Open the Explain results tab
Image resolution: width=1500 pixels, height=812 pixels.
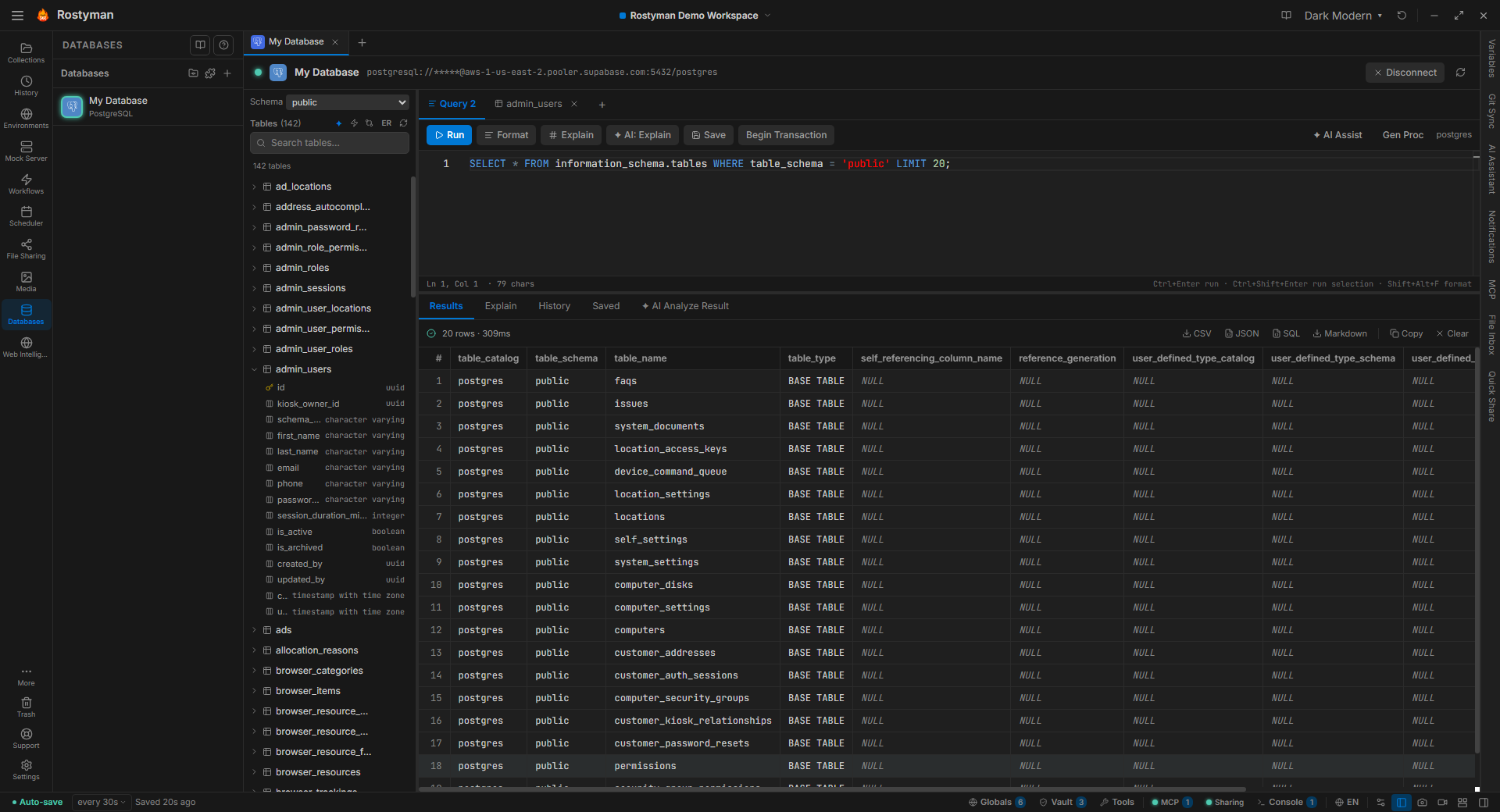[x=501, y=306]
